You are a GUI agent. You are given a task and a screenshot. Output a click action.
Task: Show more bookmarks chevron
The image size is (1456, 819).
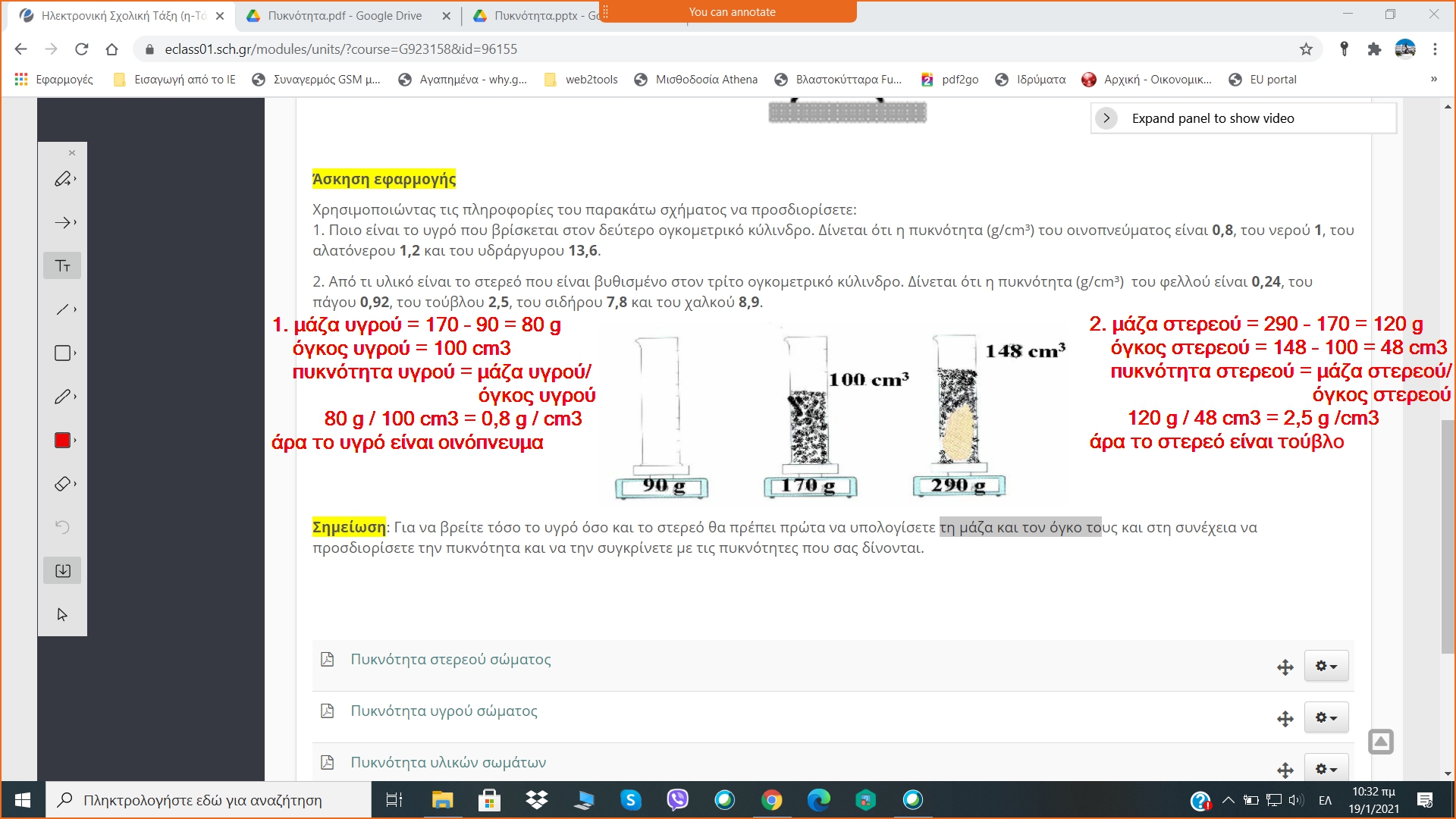tap(1433, 80)
